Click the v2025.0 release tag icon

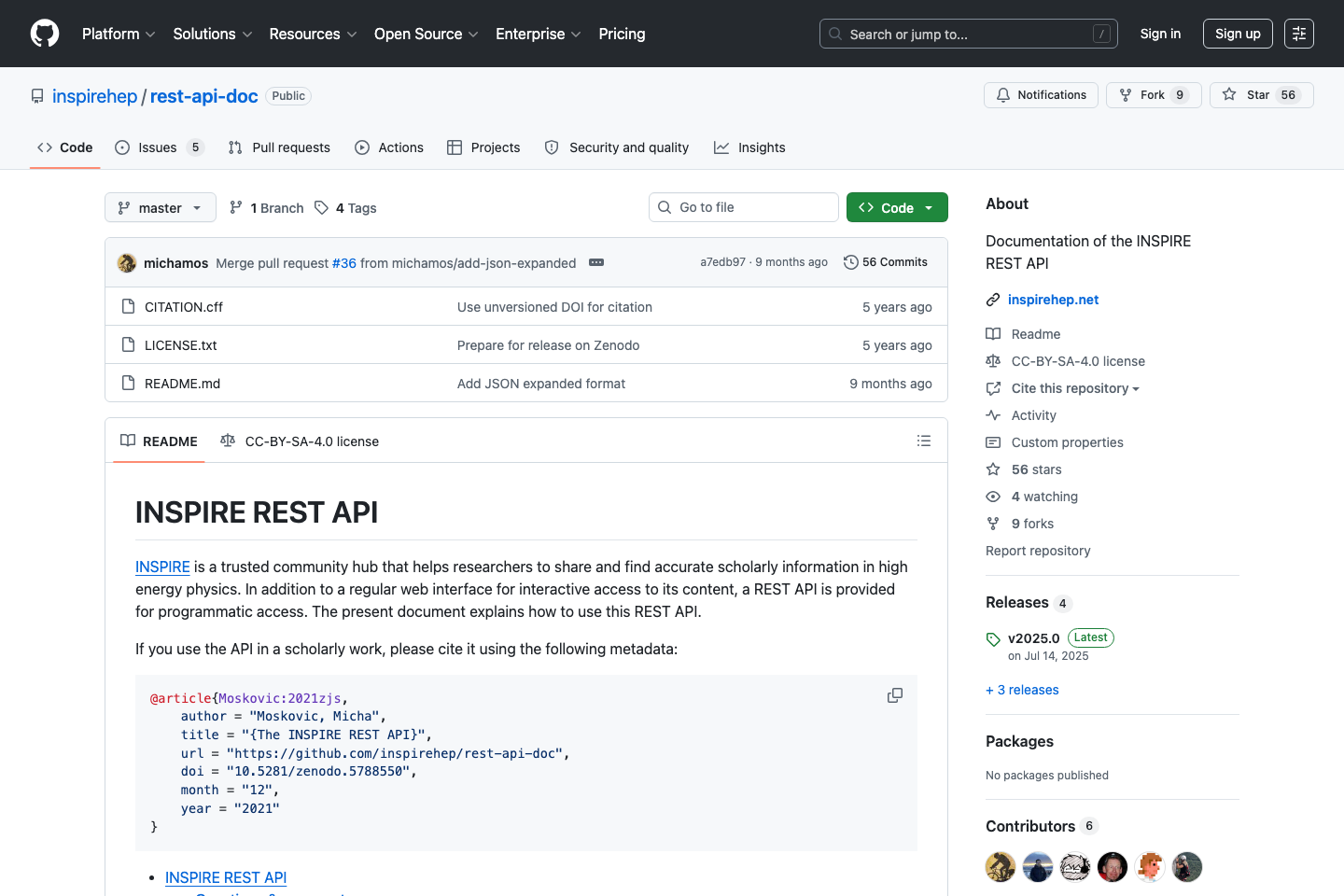993,638
